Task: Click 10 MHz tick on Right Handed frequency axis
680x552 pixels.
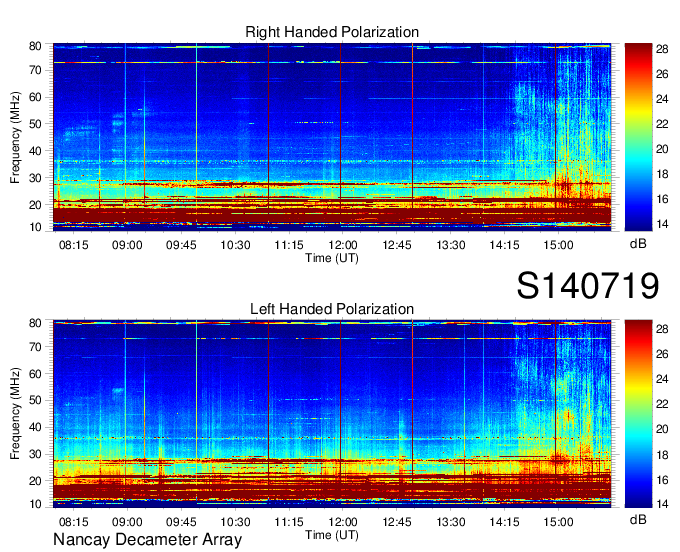Action: 35,227
